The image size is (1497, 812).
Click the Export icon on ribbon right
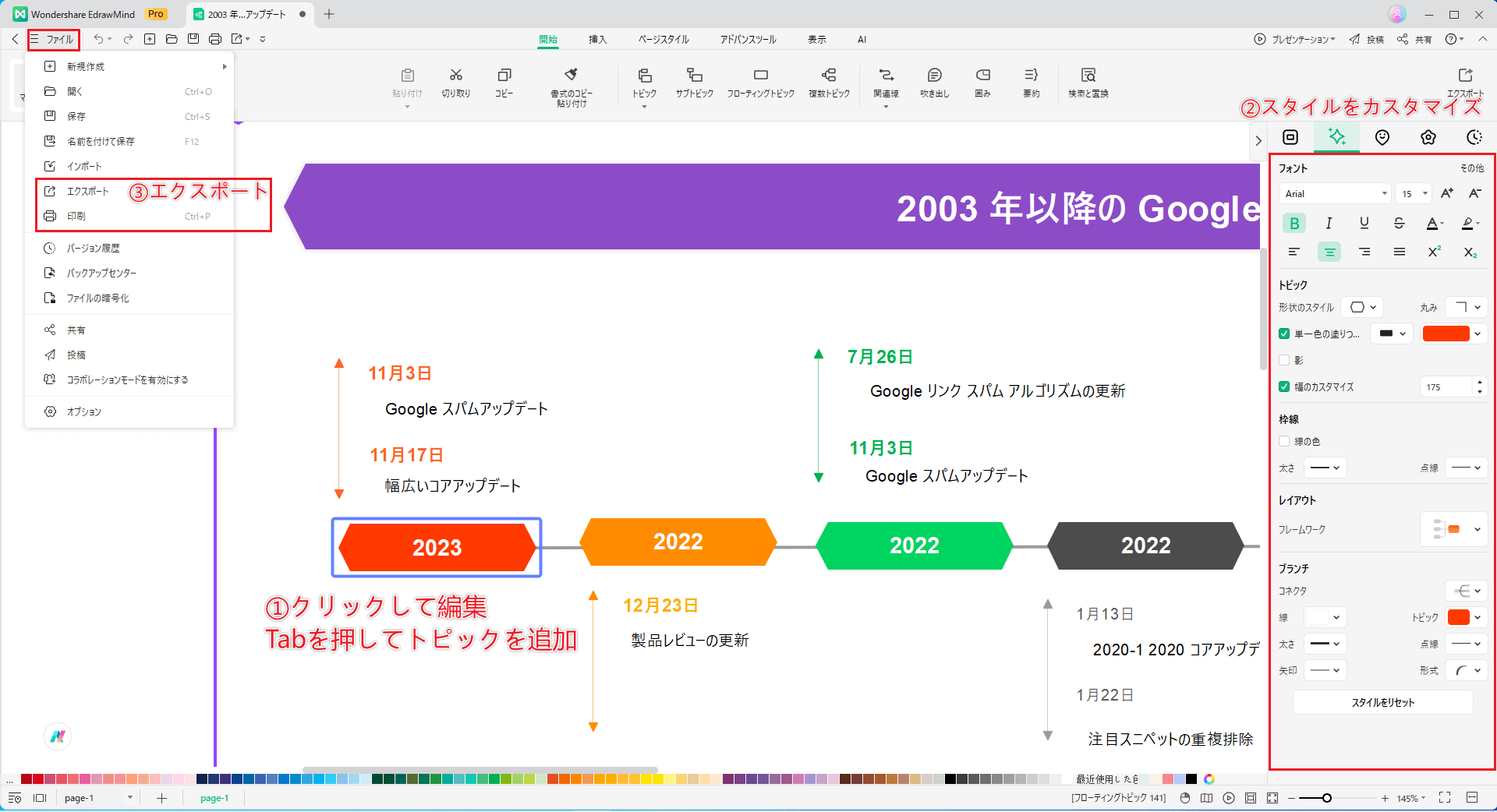[x=1465, y=75]
